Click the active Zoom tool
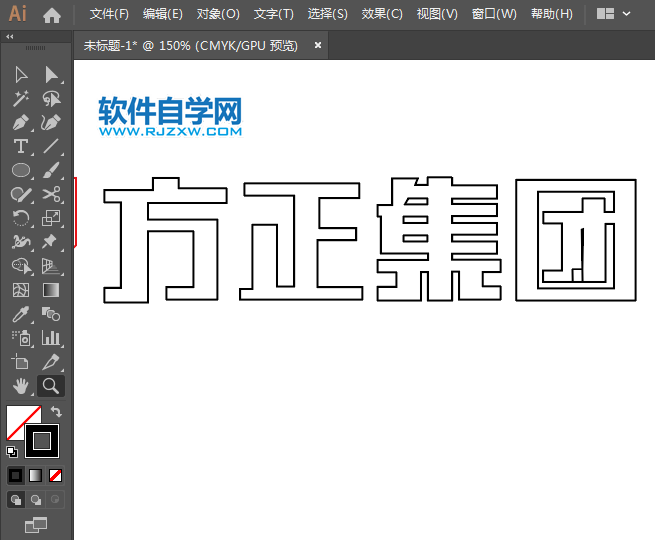655x540 pixels. [x=51, y=386]
